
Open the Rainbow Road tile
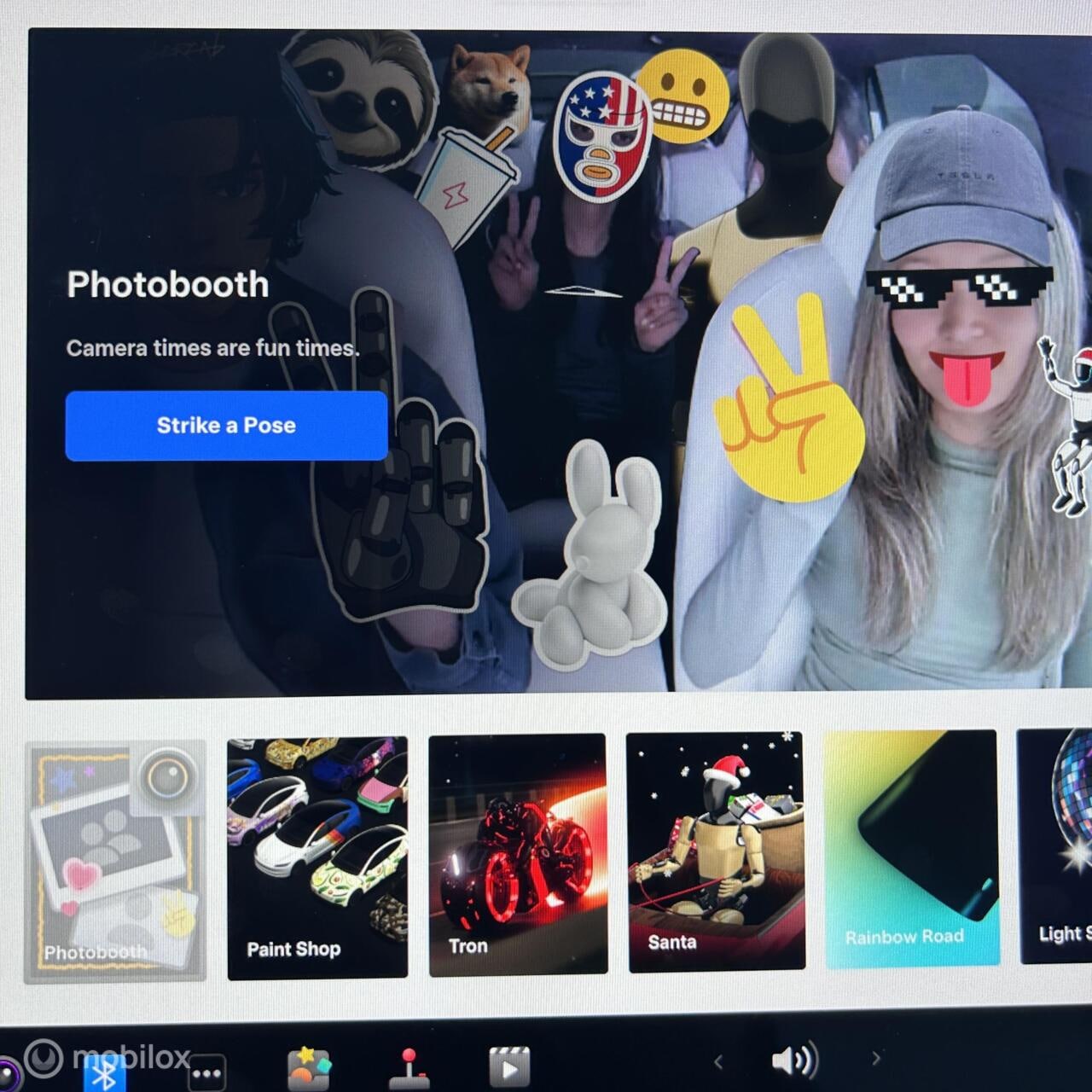(912, 848)
